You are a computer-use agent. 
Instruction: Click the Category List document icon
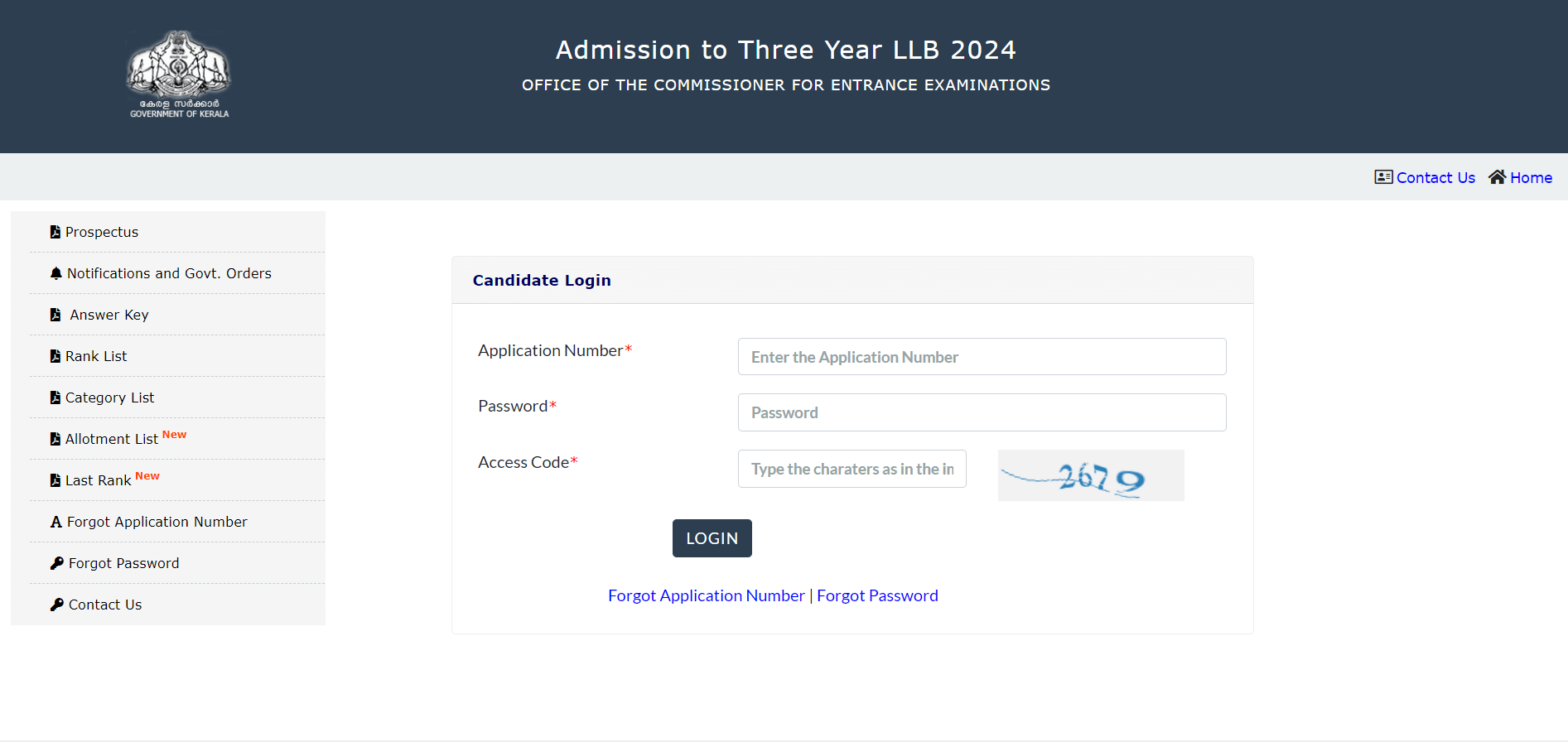(55, 397)
